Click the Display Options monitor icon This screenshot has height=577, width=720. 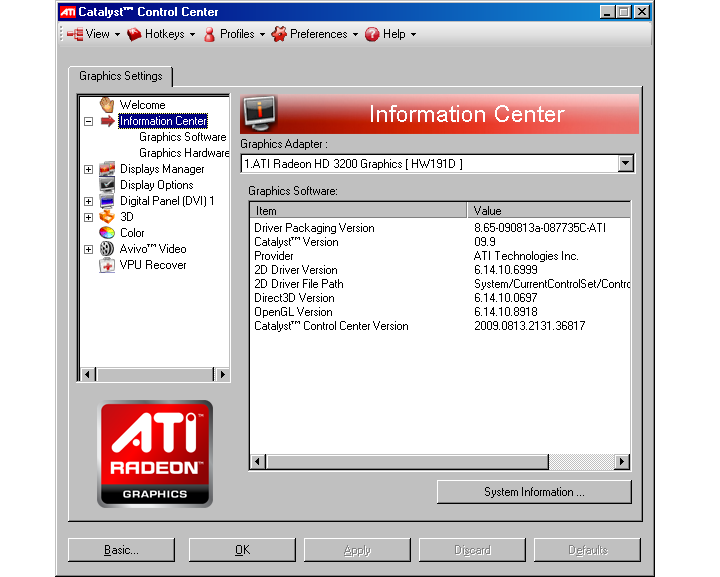[107, 185]
